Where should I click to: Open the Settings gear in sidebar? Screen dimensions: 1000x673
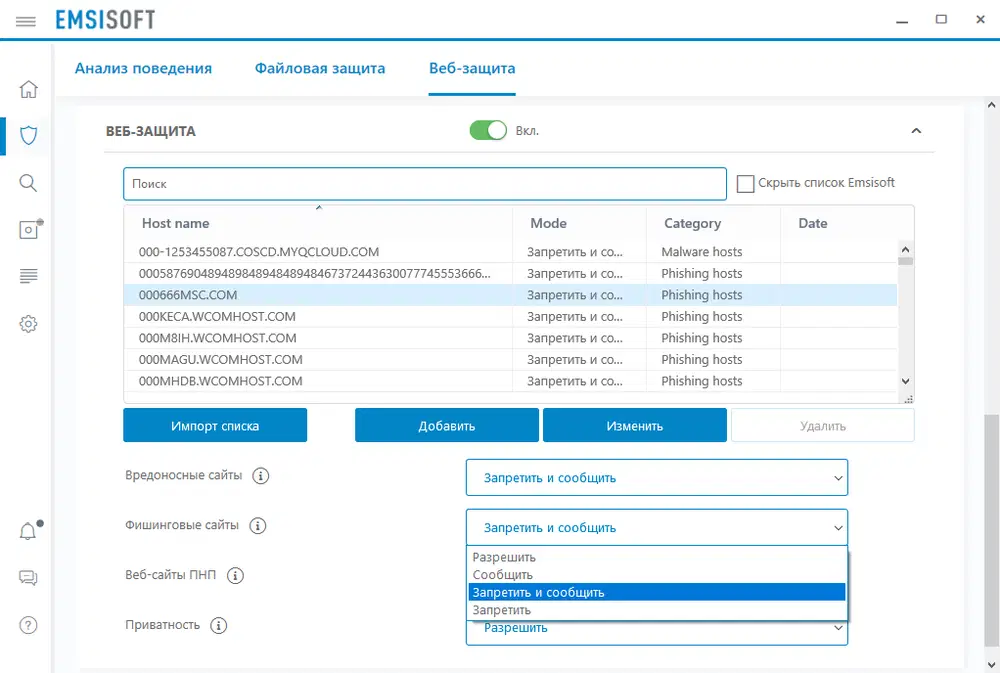[28, 324]
